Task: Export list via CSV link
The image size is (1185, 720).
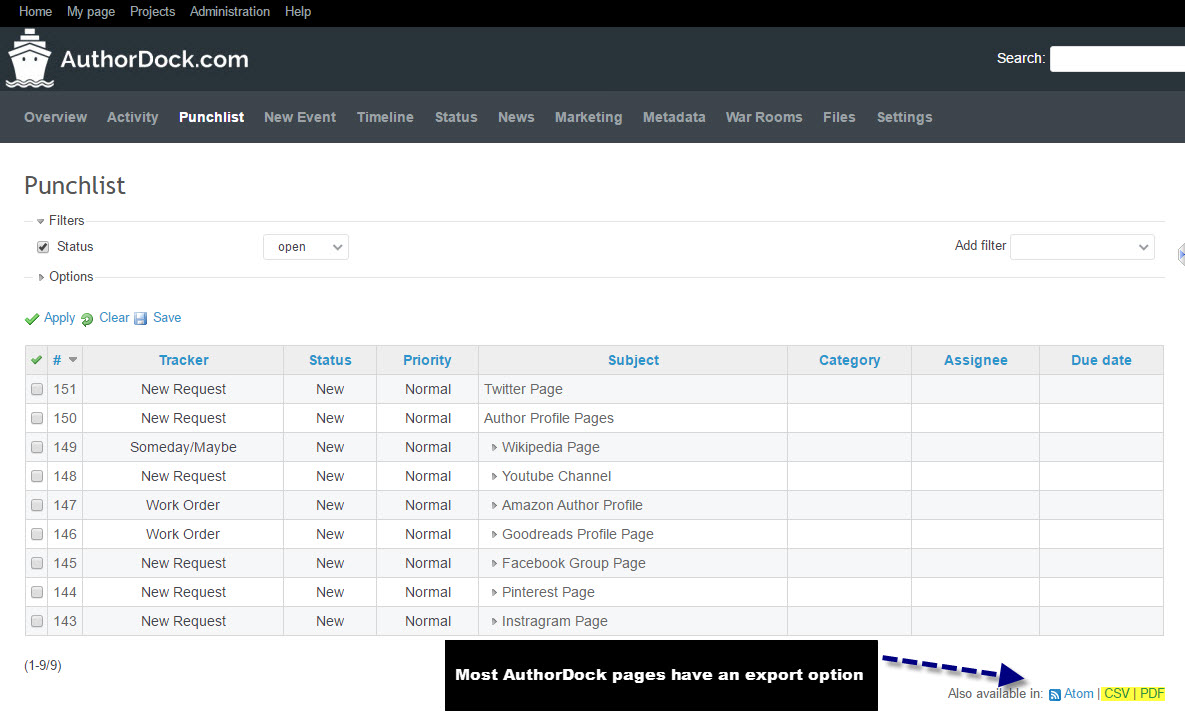Action: pos(1116,694)
